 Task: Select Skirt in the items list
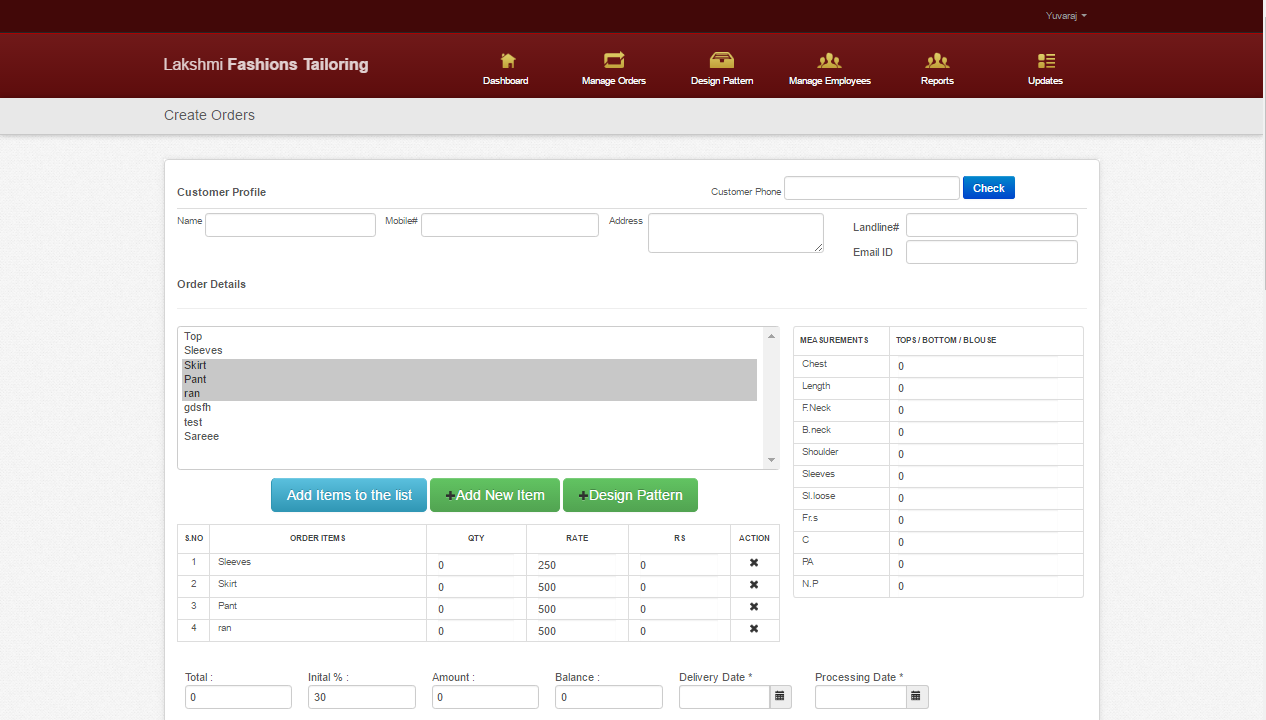[x=469, y=366]
